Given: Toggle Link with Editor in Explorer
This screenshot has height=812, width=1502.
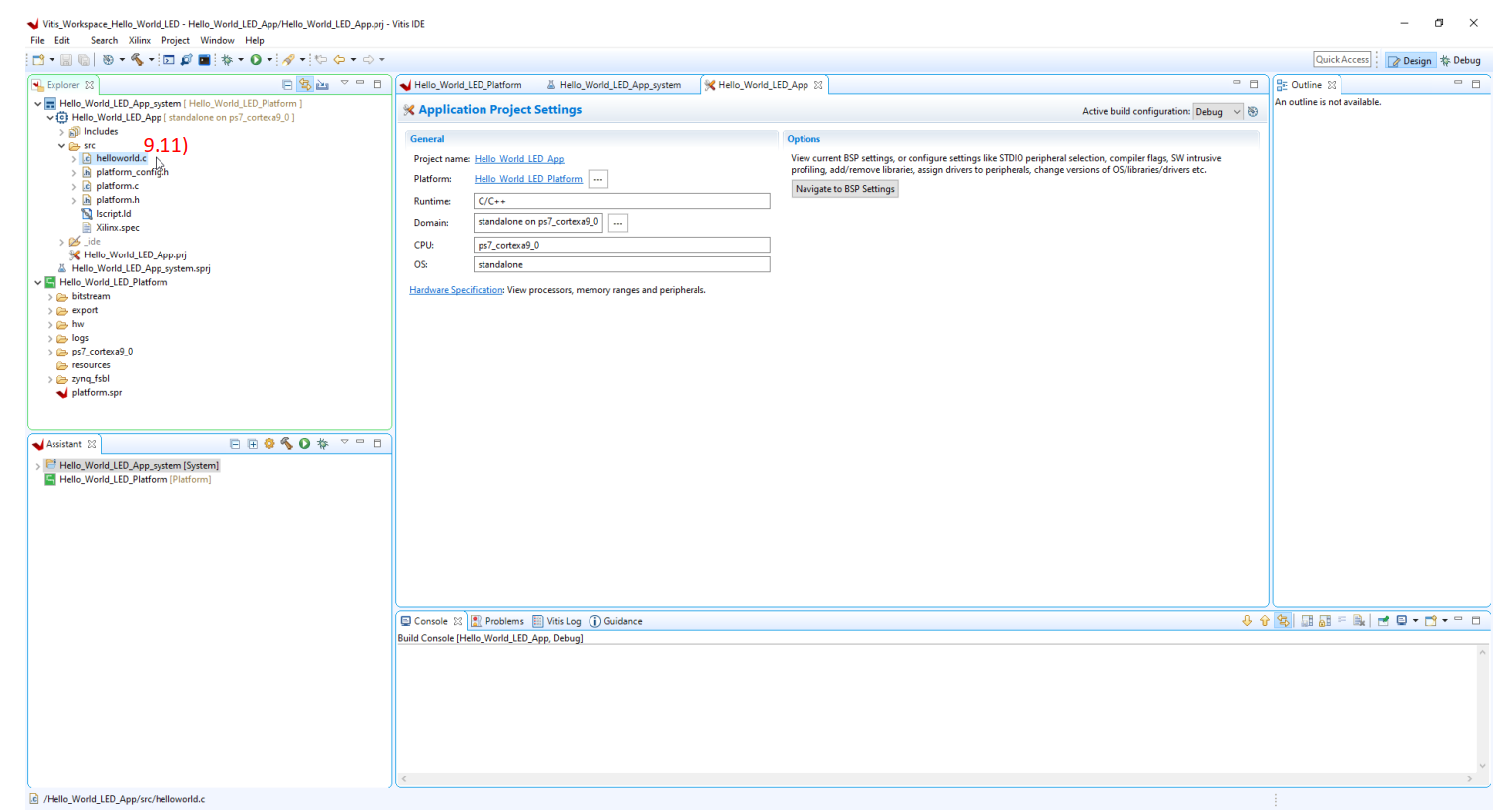Looking at the screenshot, I should click(305, 85).
